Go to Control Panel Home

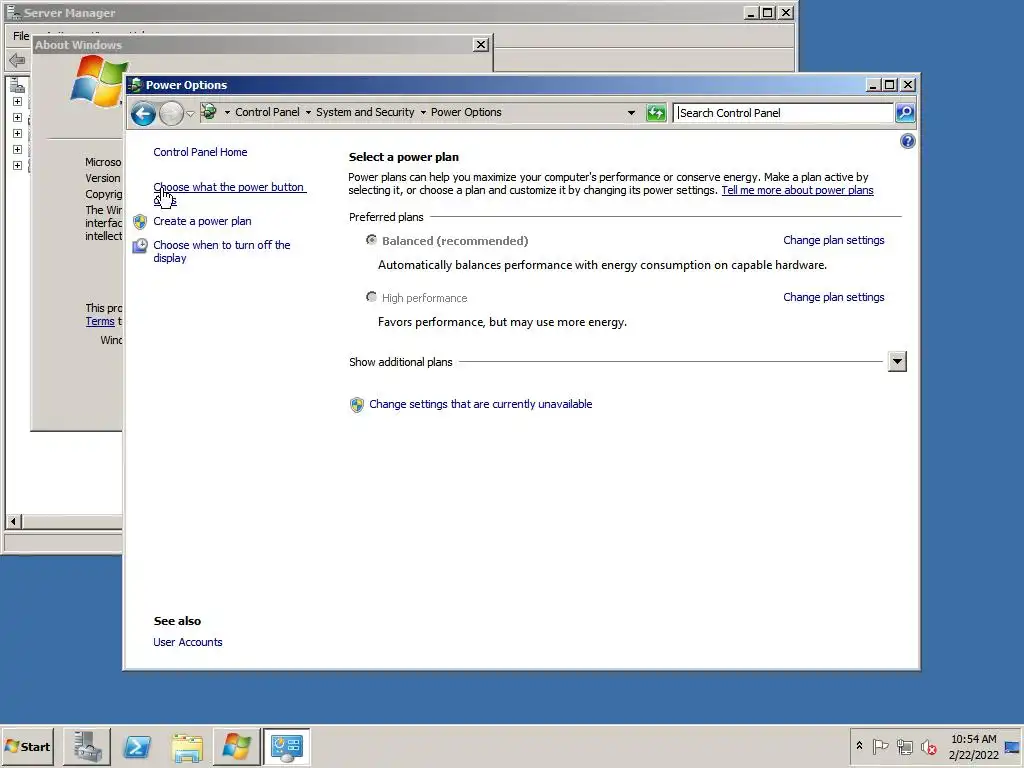[200, 152]
